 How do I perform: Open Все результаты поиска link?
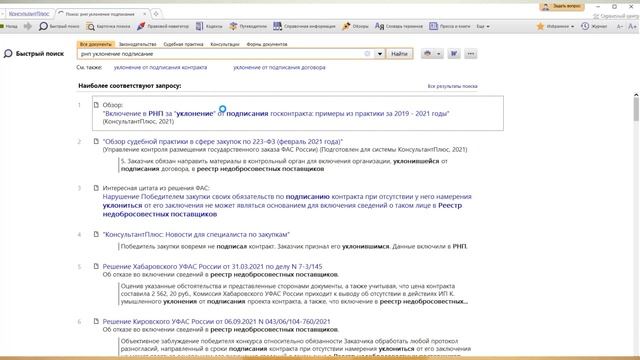pos(452,86)
